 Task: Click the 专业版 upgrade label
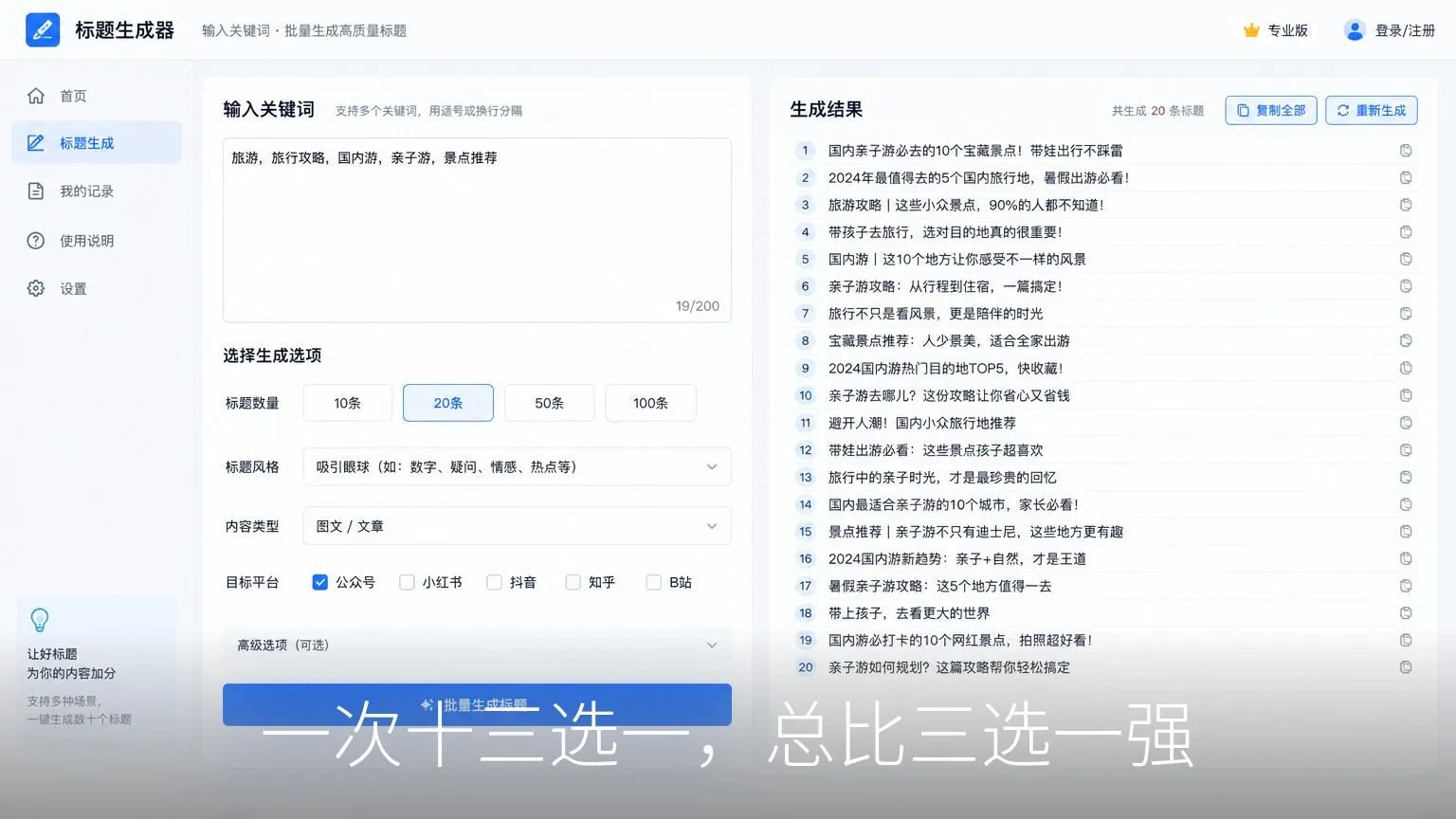click(1288, 30)
